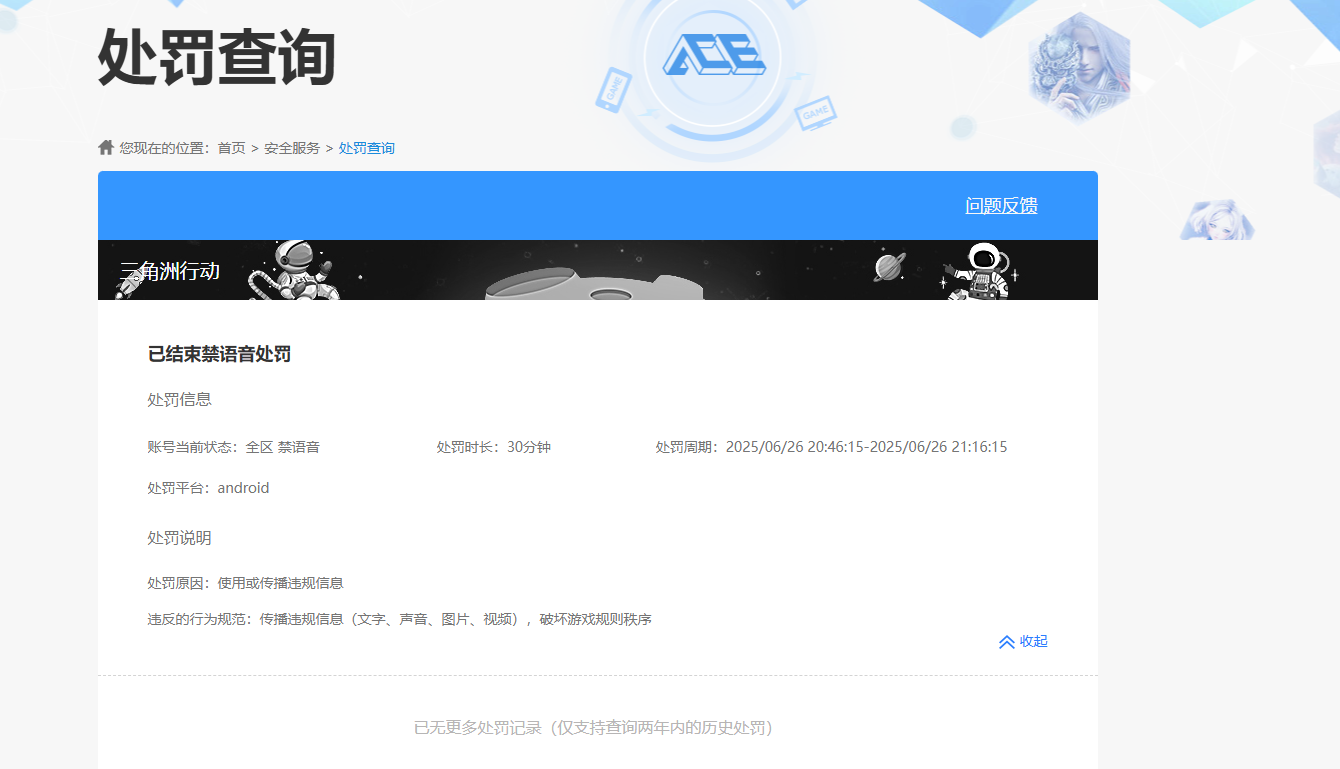The height and width of the screenshot is (769, 1340).
Task: Click the 处罚周期 date range text
Action: pyautogui.click(x=831, y=447)
